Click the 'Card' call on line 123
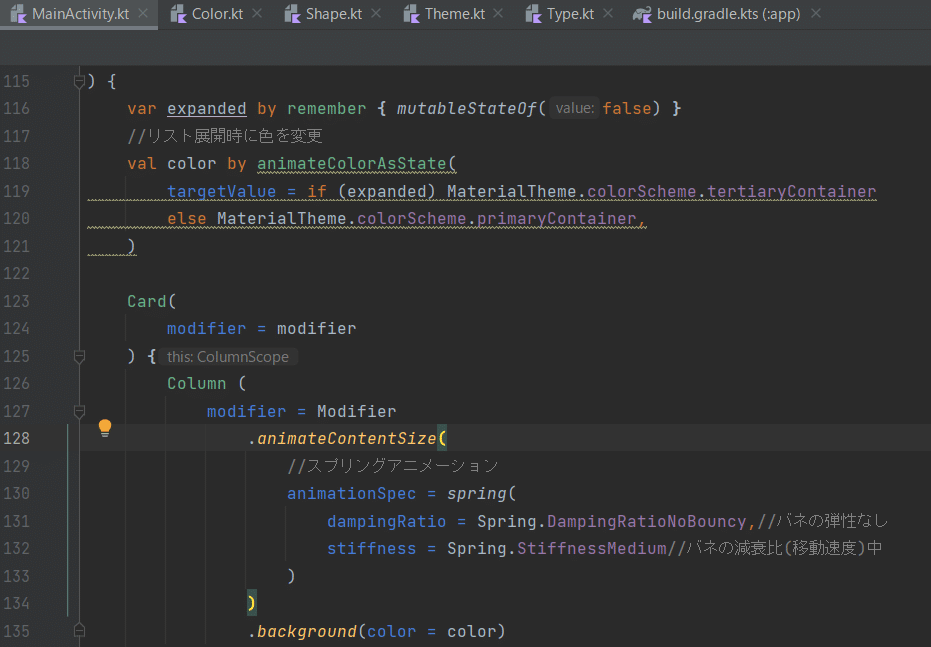The height and width of the screenshot is (647, 931). (147, 301)
